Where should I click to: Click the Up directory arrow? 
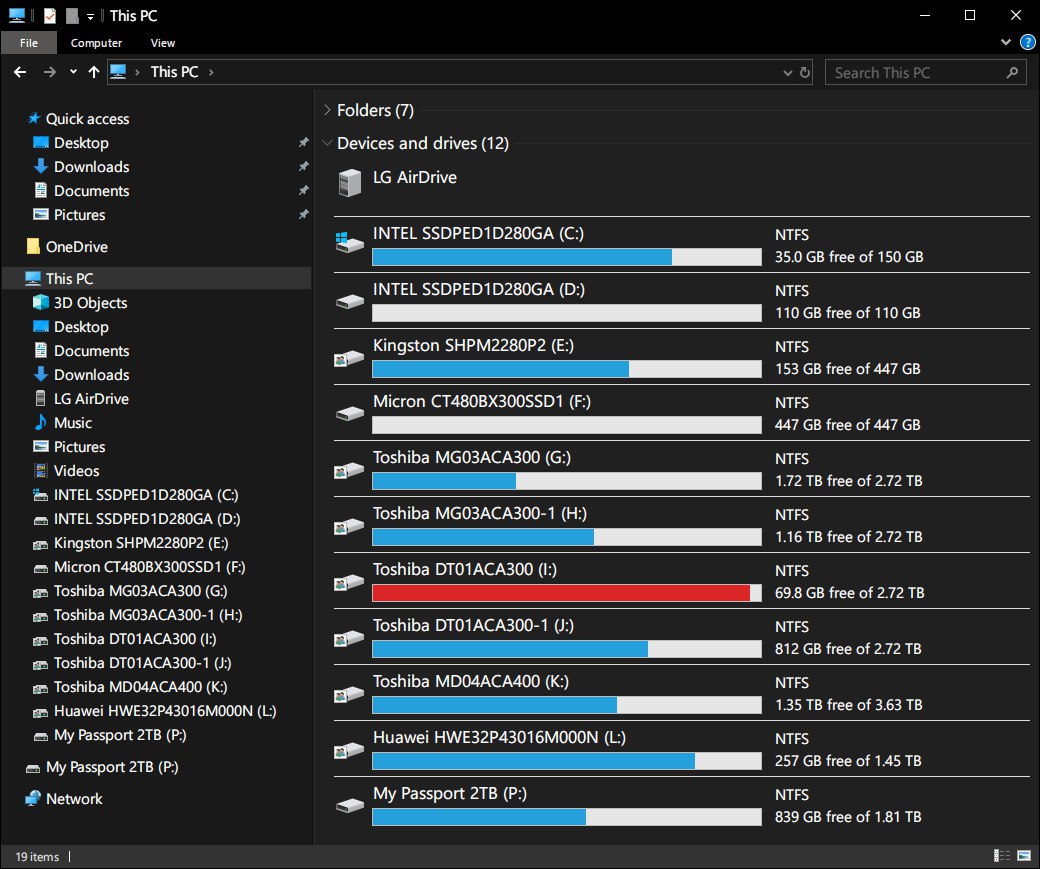94,72
